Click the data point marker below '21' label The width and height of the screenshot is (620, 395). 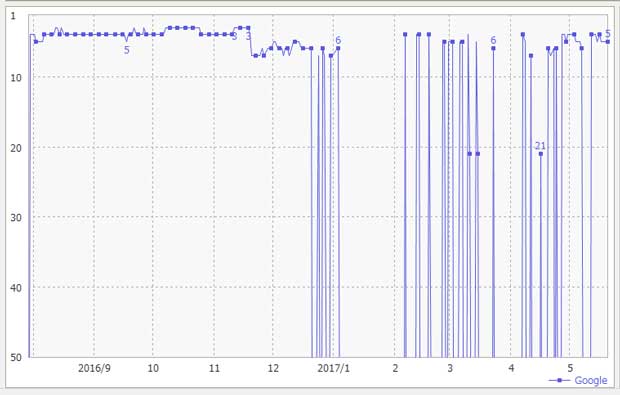[x=541, y=154]
